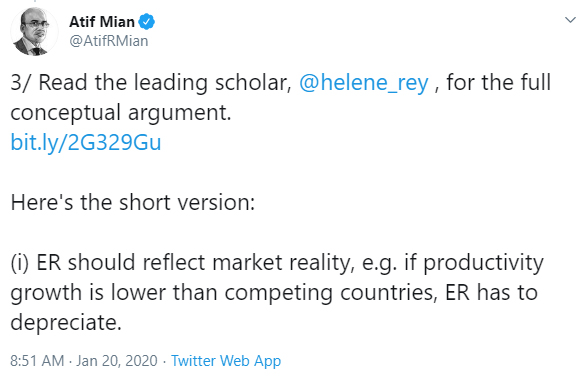Click the word "depreciate." in tweet
Image resolution: width=588 pixels, height=383 pixels.
click(x=66, y=322)
